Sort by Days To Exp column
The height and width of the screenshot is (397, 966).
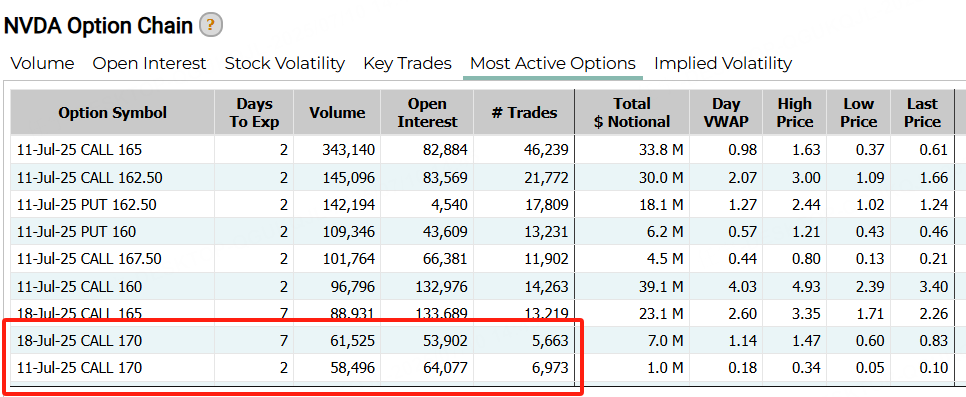[x=254, y=113]
